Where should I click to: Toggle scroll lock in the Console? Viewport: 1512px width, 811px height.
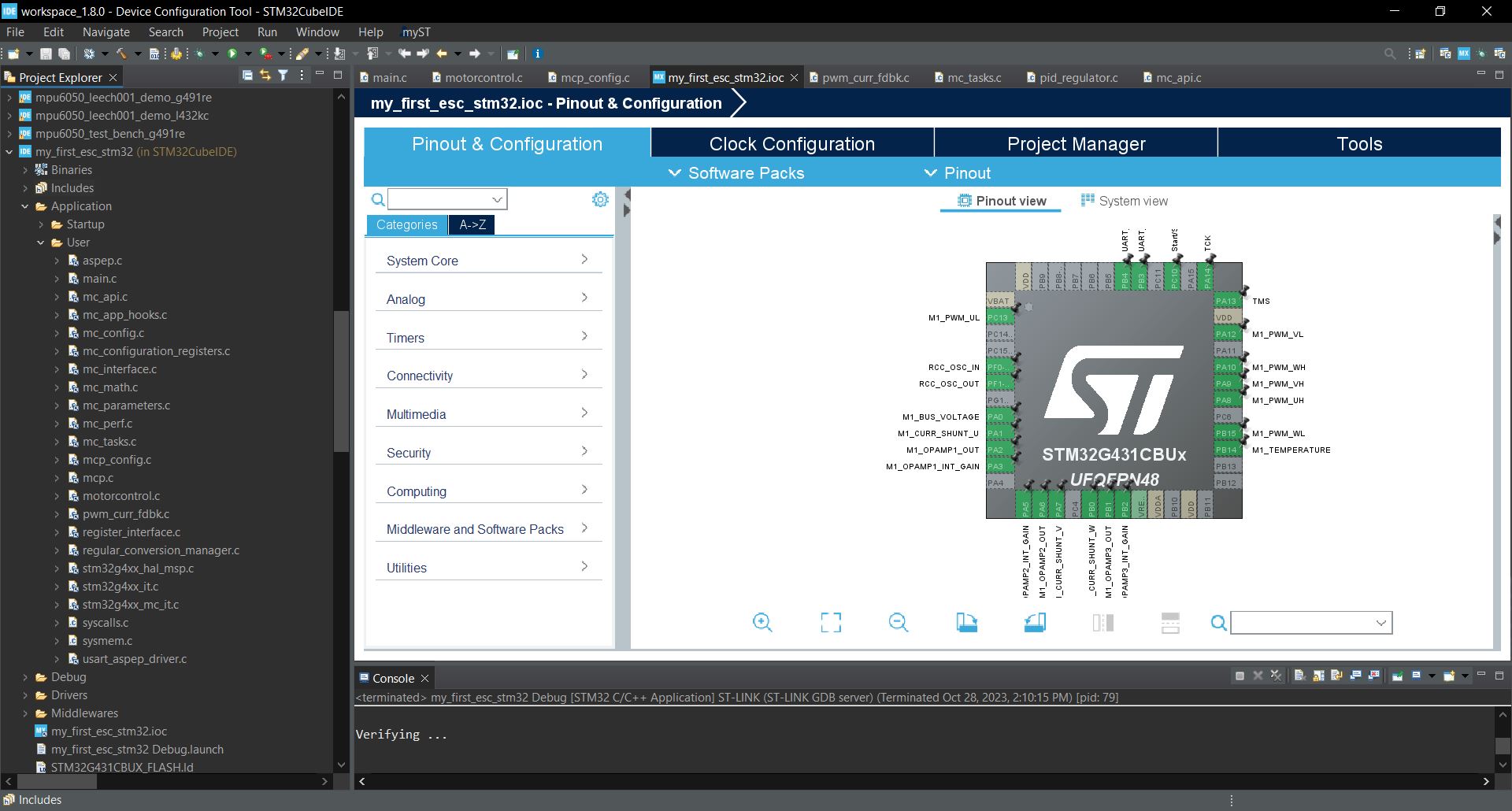[1317, 676]
